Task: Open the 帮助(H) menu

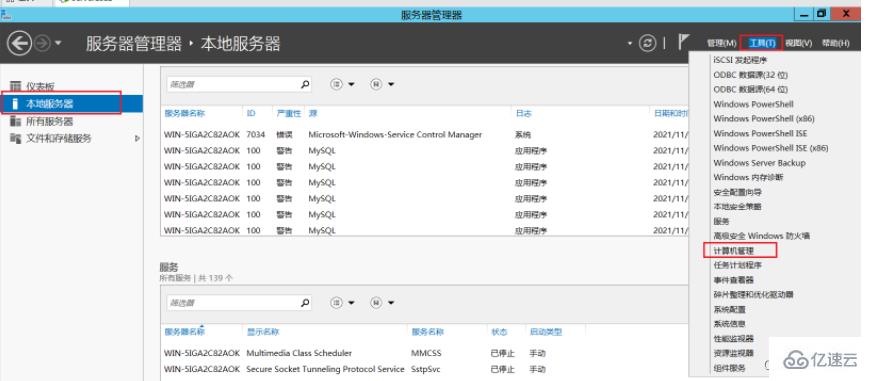Action: click(x=836, y=43)
